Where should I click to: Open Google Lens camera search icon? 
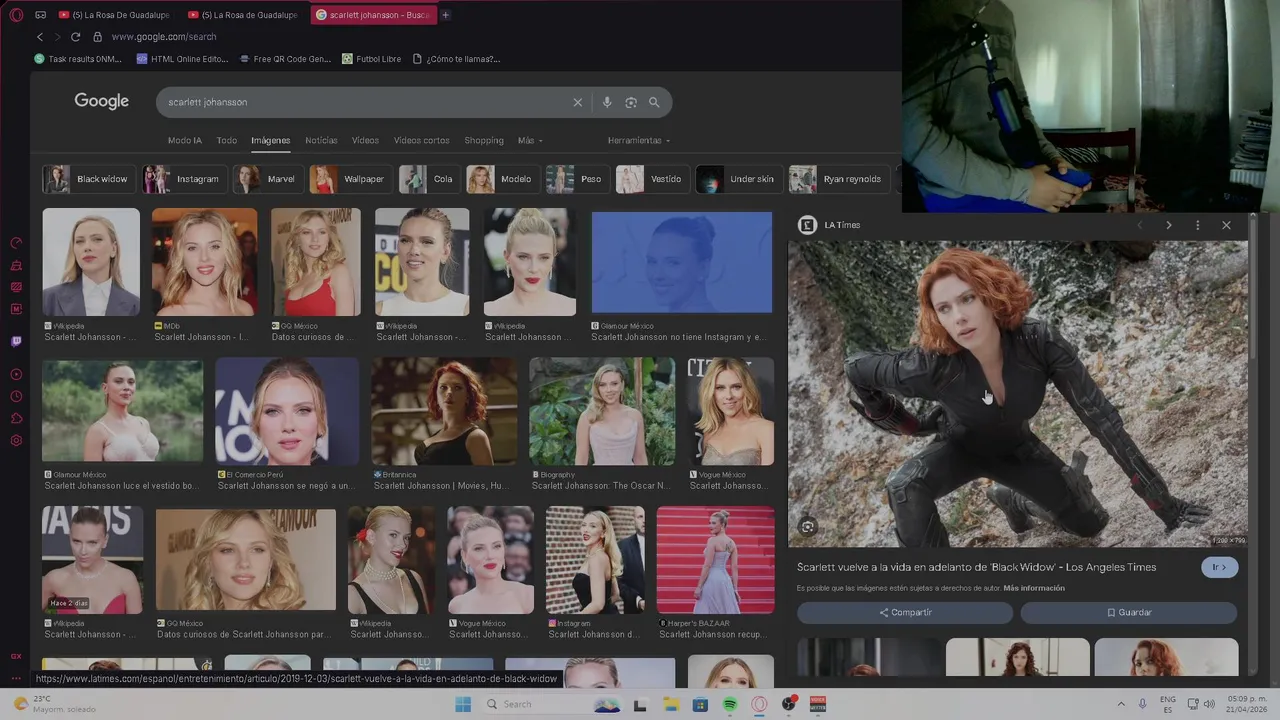coord(631,102)
